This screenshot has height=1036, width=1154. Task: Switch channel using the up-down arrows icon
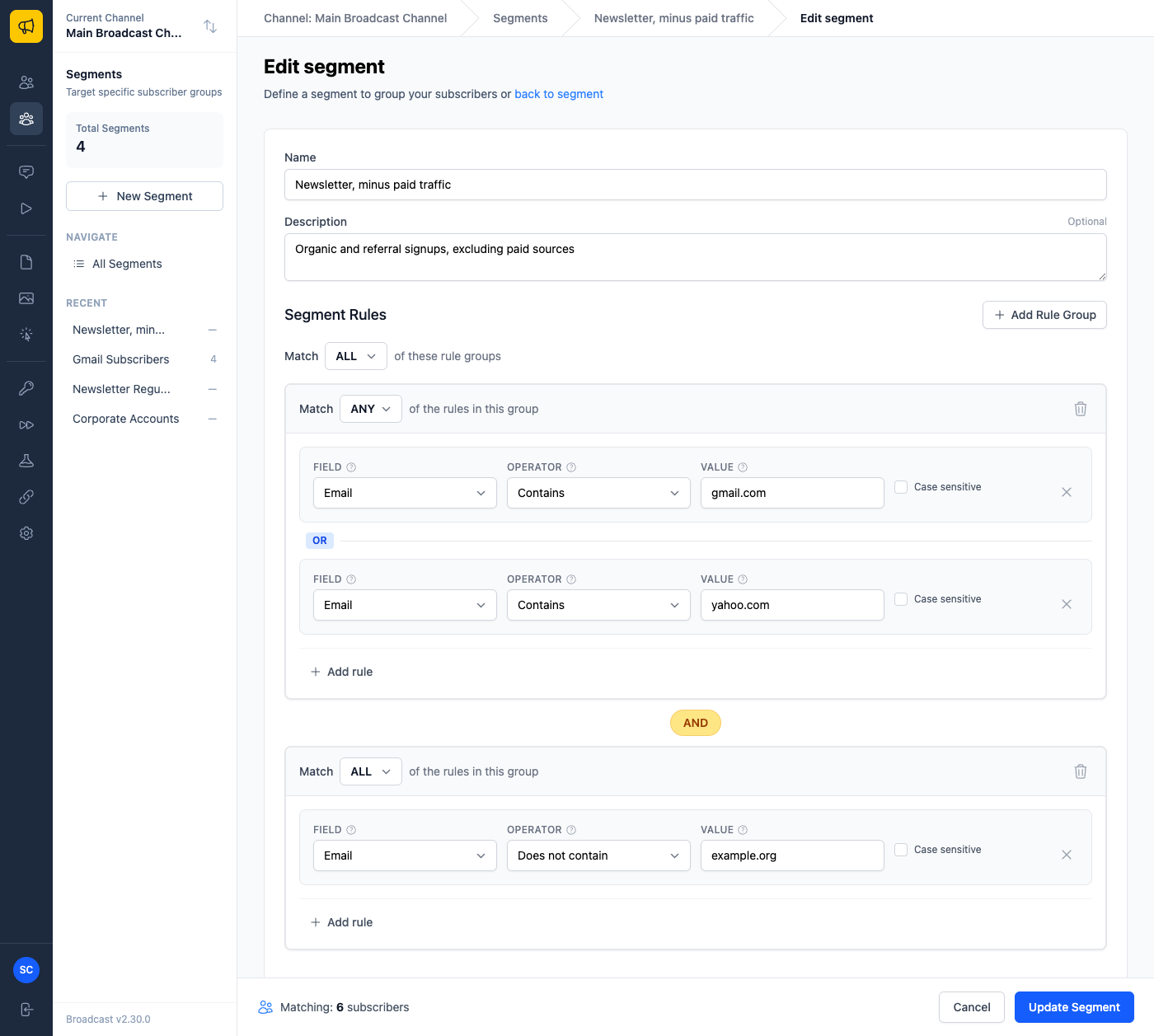coord(210,26)
